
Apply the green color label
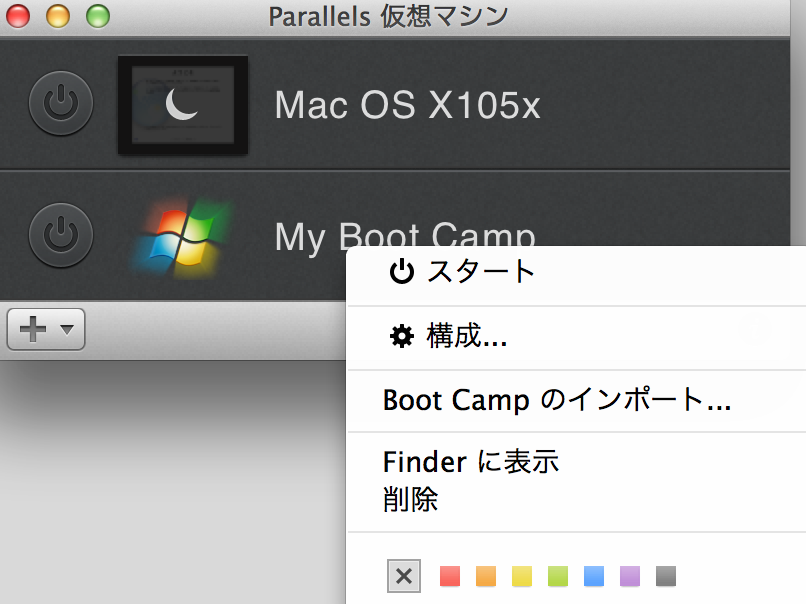pos(558,576)
